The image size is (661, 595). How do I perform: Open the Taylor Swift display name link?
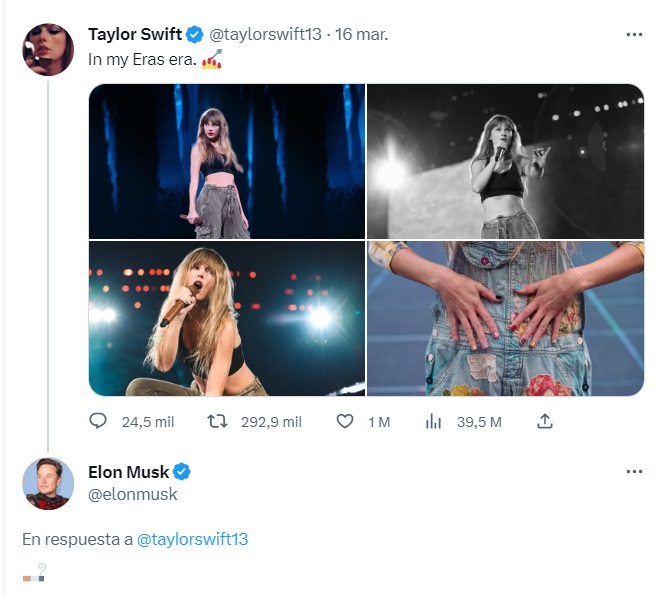[x=135, y=34]
